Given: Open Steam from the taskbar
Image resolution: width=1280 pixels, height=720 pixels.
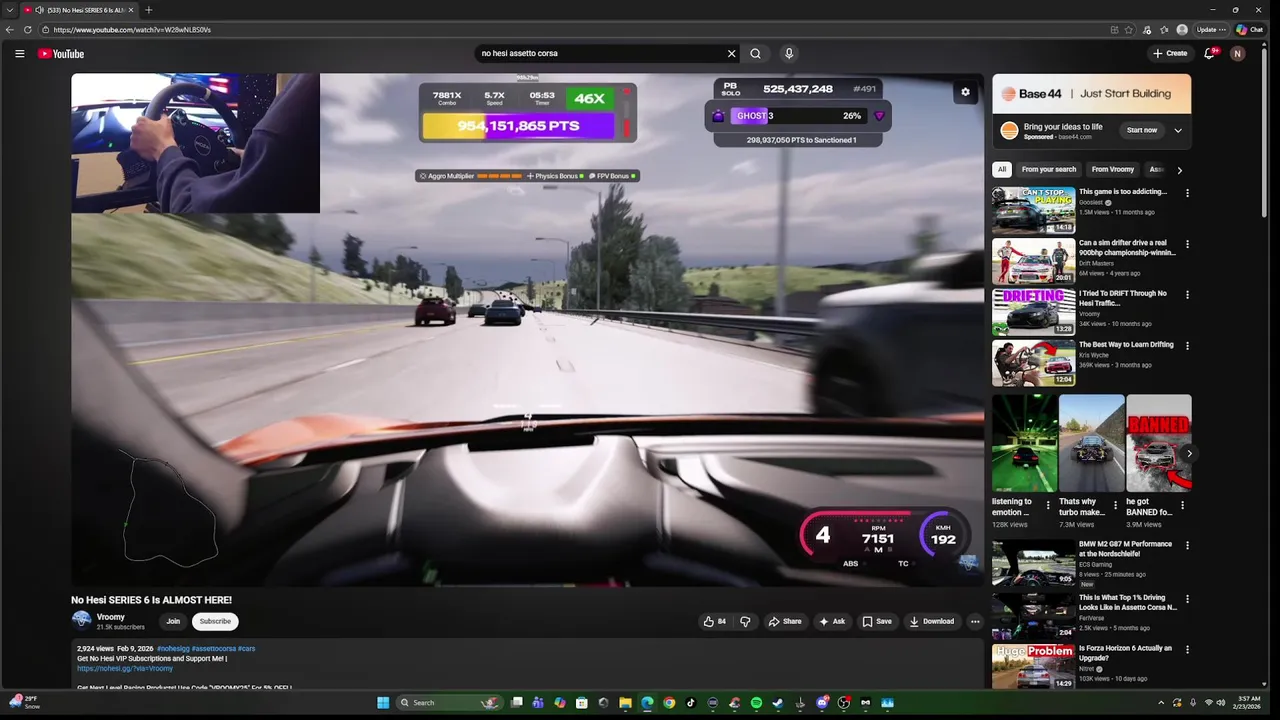Looking at the screenshot, I should pos(778,703).
